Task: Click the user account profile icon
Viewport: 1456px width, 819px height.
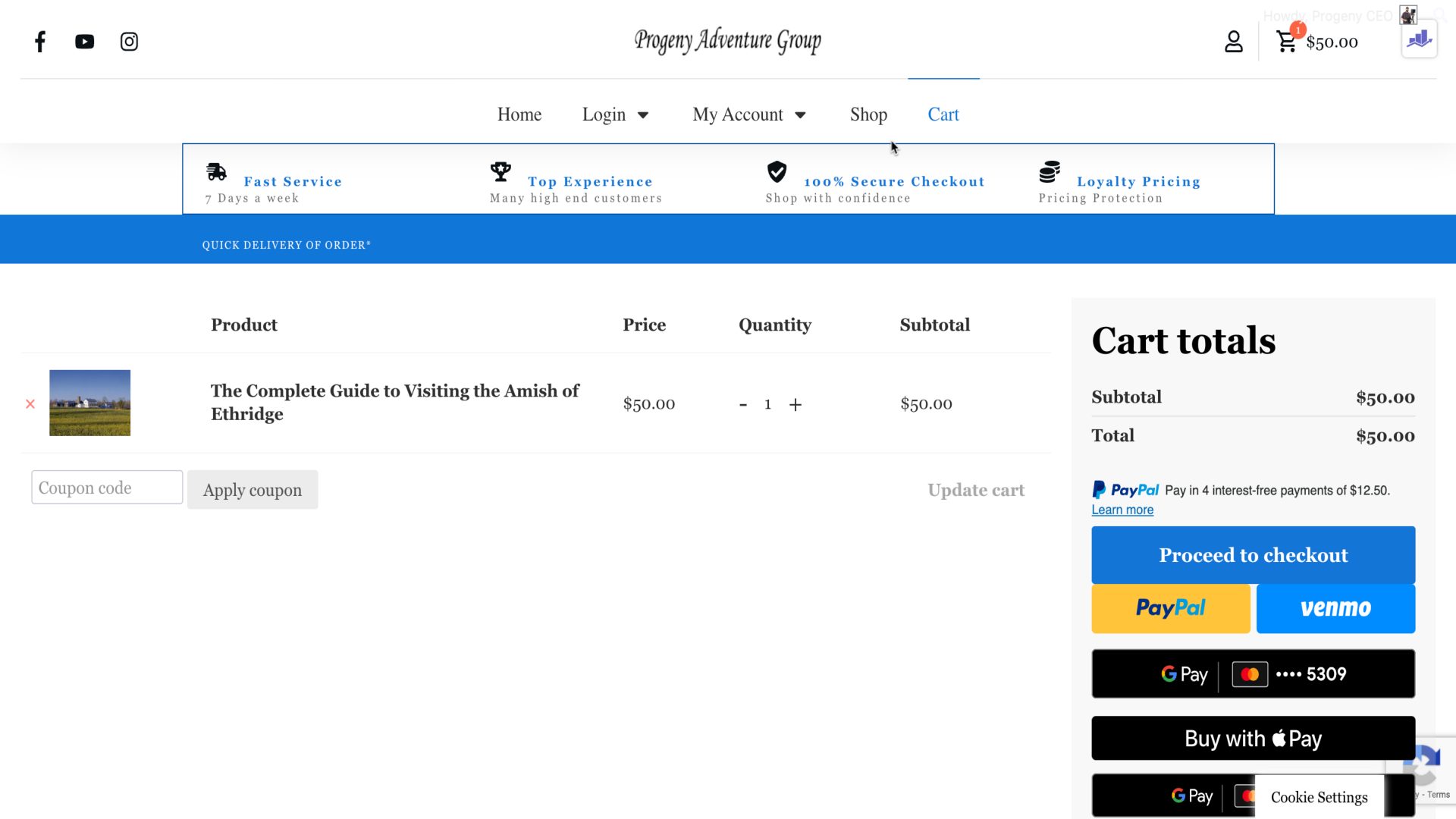Action: (x=1233, y=42)
